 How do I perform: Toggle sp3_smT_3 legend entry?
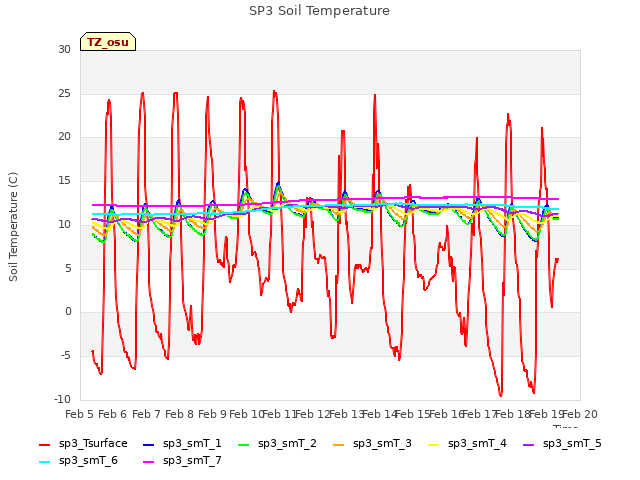coord(372,444)
